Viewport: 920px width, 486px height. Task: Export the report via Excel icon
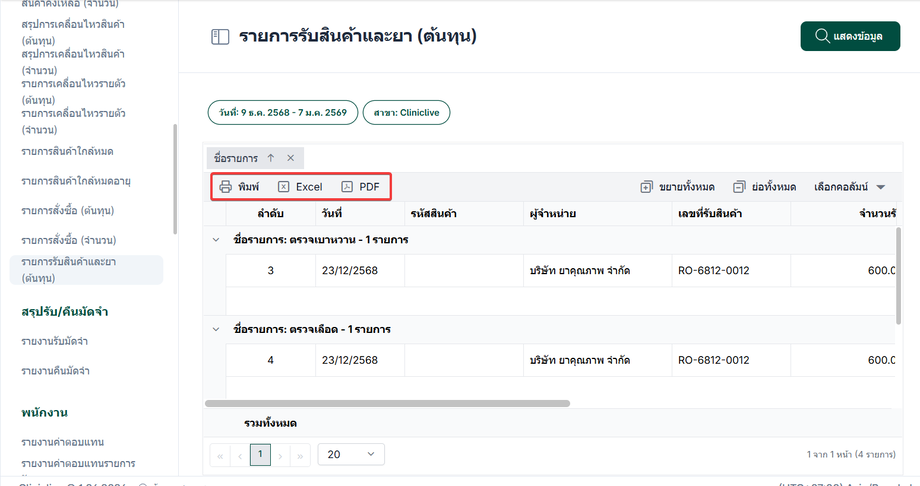point(284,187)
